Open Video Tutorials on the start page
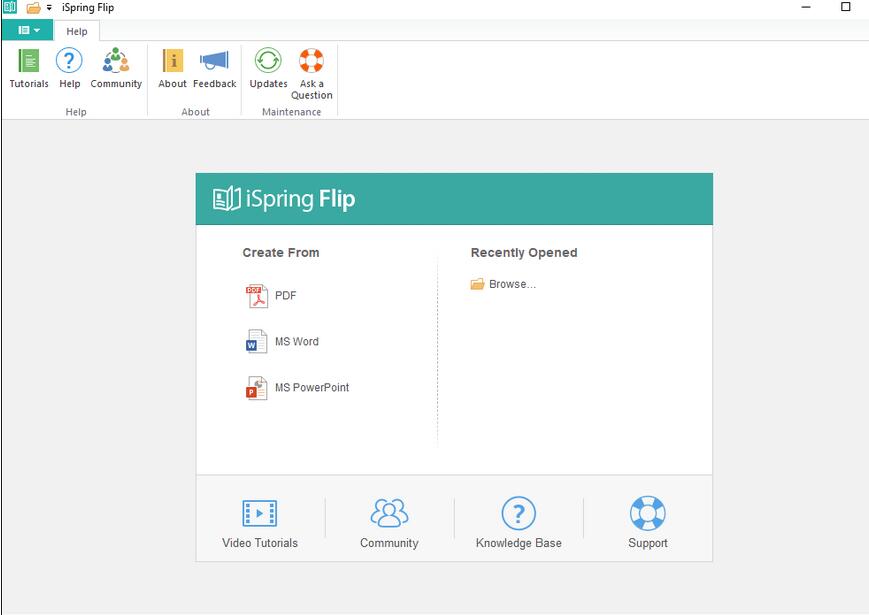The image size is (869, 615). [260, 523]
